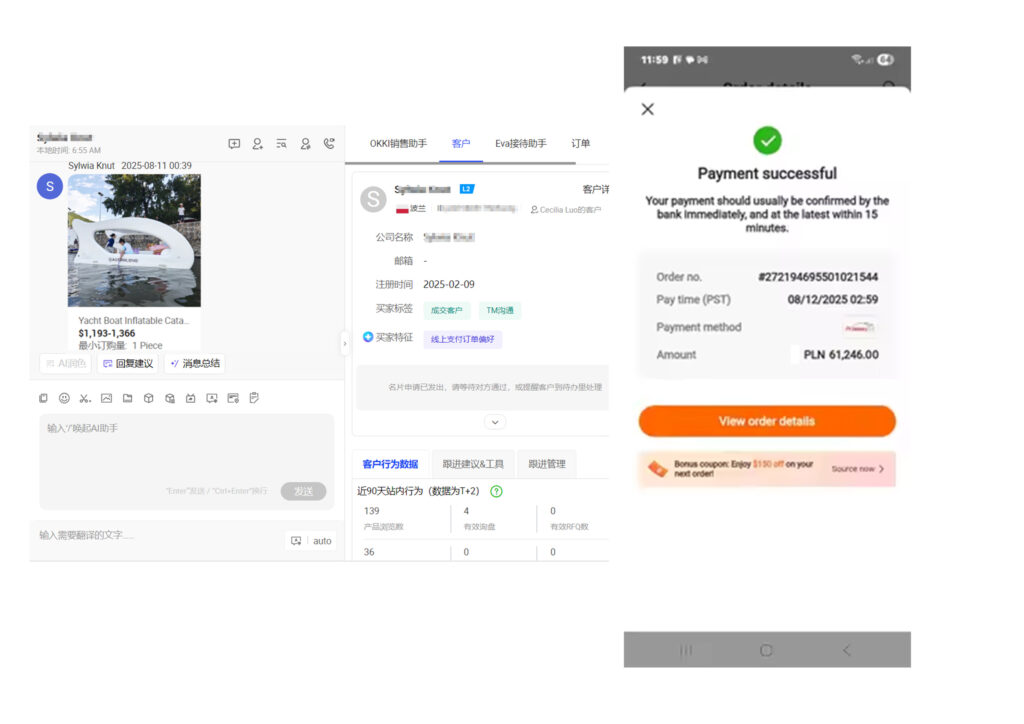Screen dimensions: 1024x724
Task: Click the image picture icon in chat toolbar
Action: point(106,398)
